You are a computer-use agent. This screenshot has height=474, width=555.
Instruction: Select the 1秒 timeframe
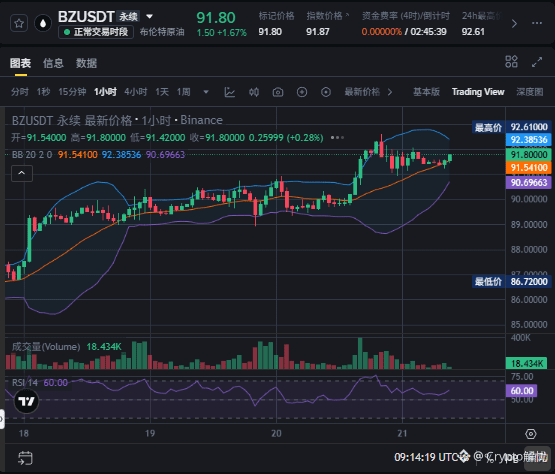tap(43, 92)
